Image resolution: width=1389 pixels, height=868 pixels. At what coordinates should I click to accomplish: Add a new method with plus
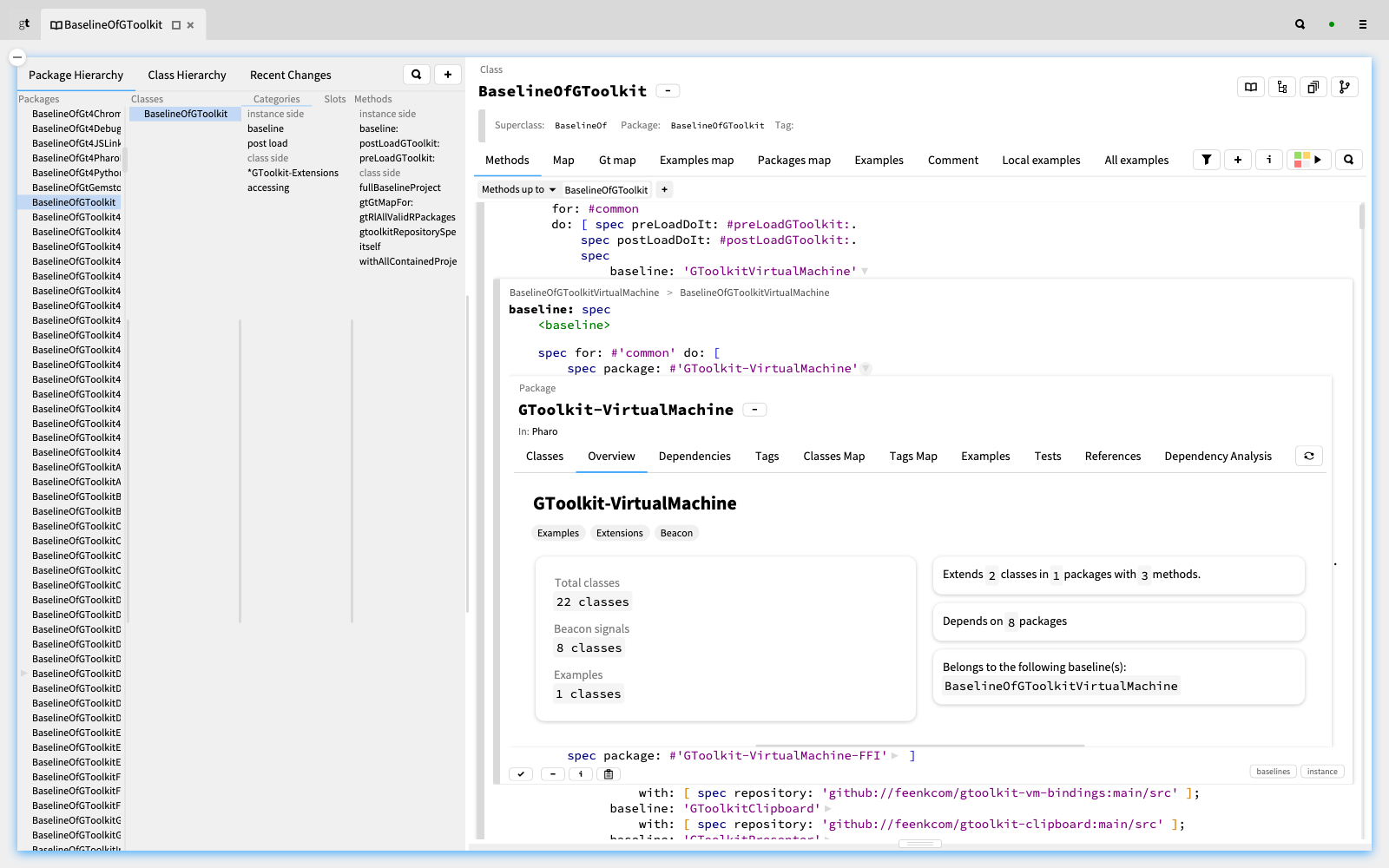(x=1238, y=160)
